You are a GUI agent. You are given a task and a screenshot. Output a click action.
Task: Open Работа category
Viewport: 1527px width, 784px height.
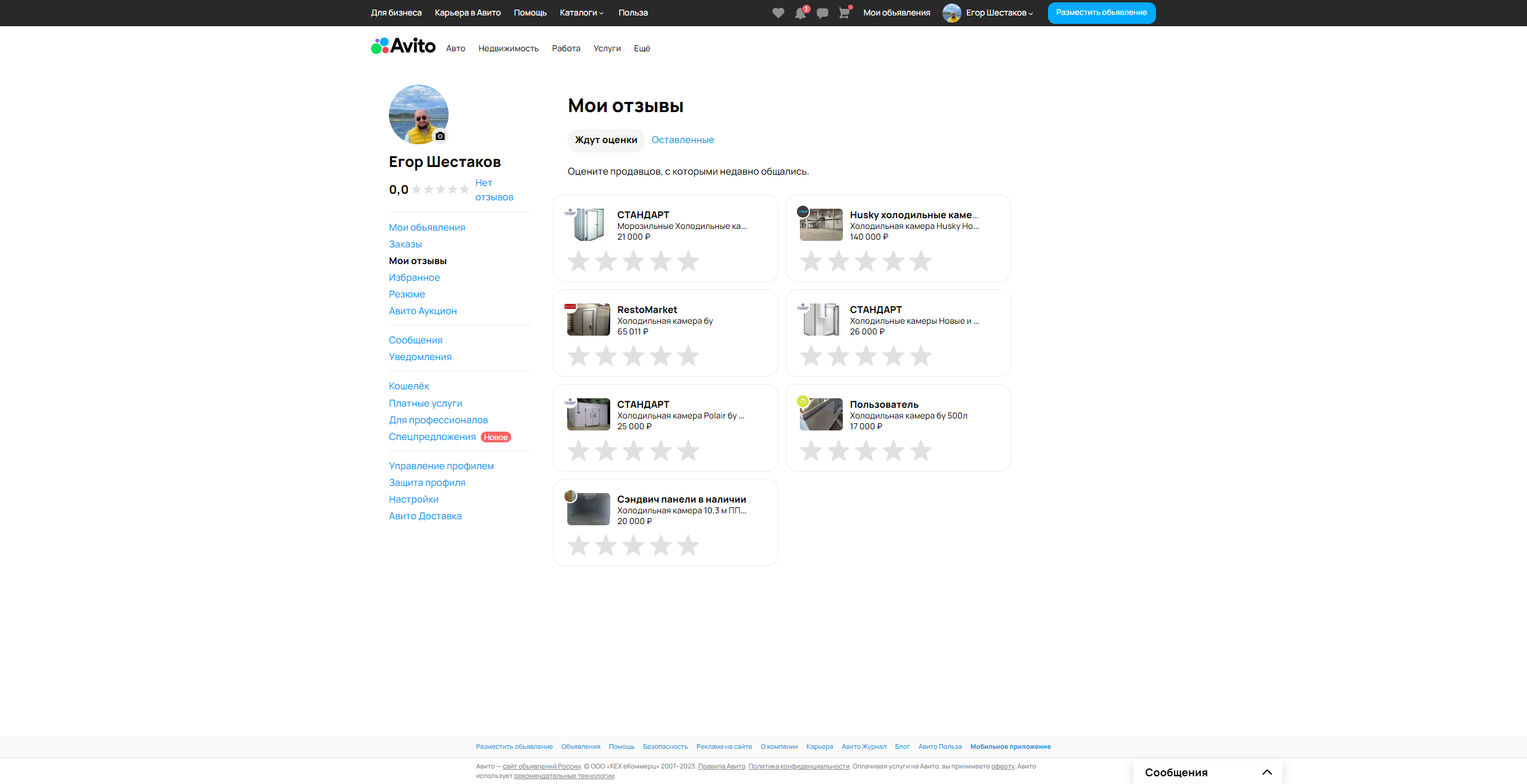point(566,49)
